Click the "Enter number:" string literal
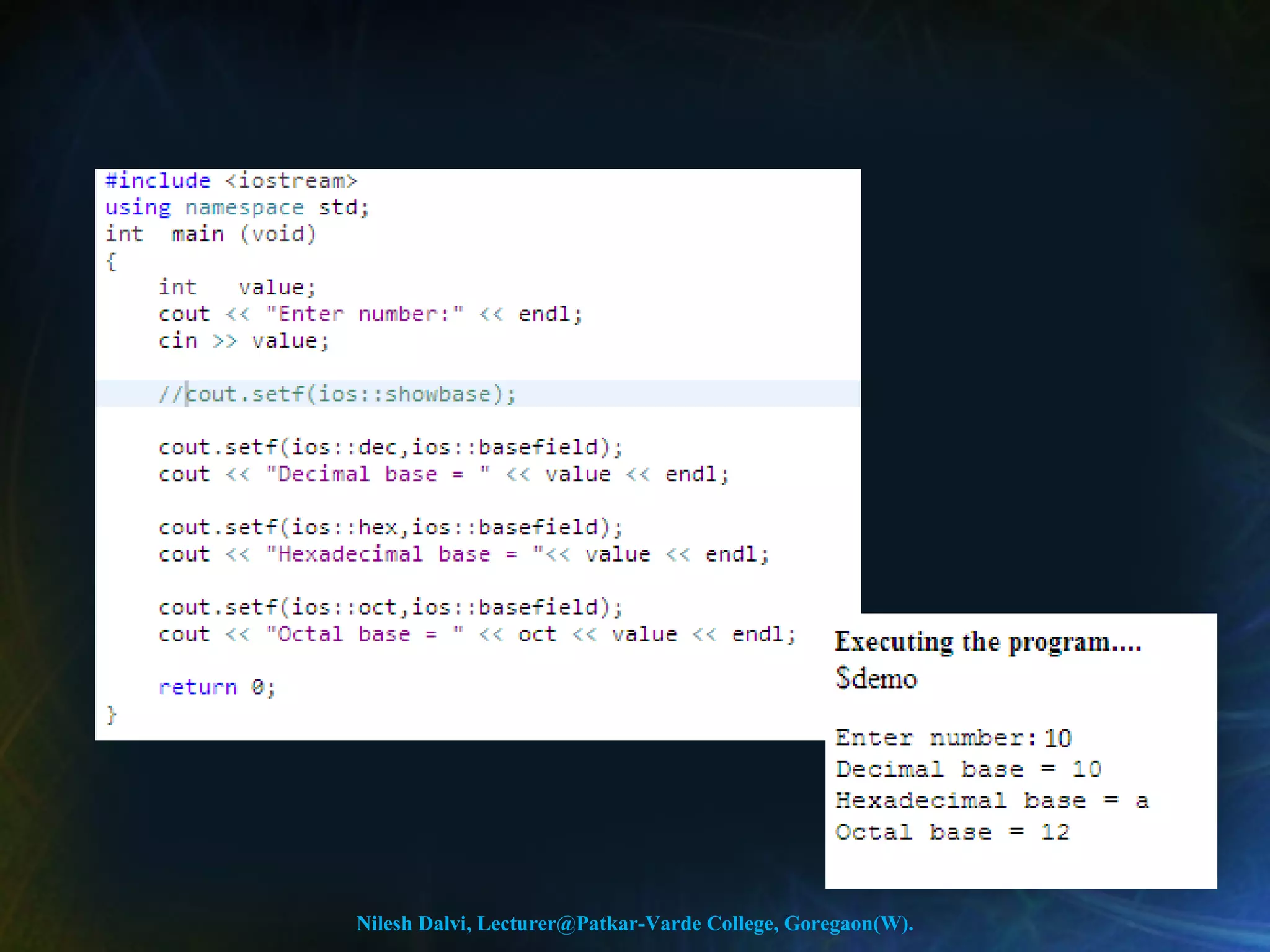Image resolution: width=1270 pixels, height=952 pixels. tap(364, 314)
